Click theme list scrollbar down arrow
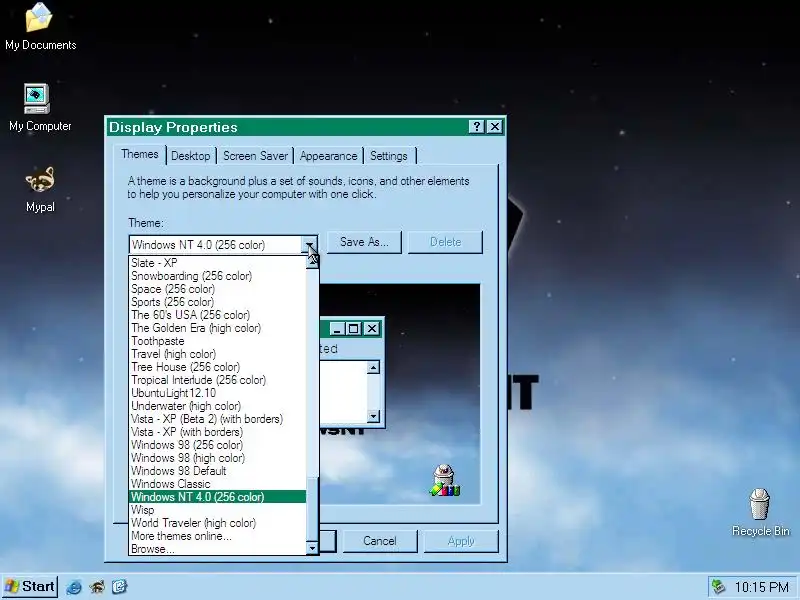This screenshot has height=600, width=800. pos(312,548)
